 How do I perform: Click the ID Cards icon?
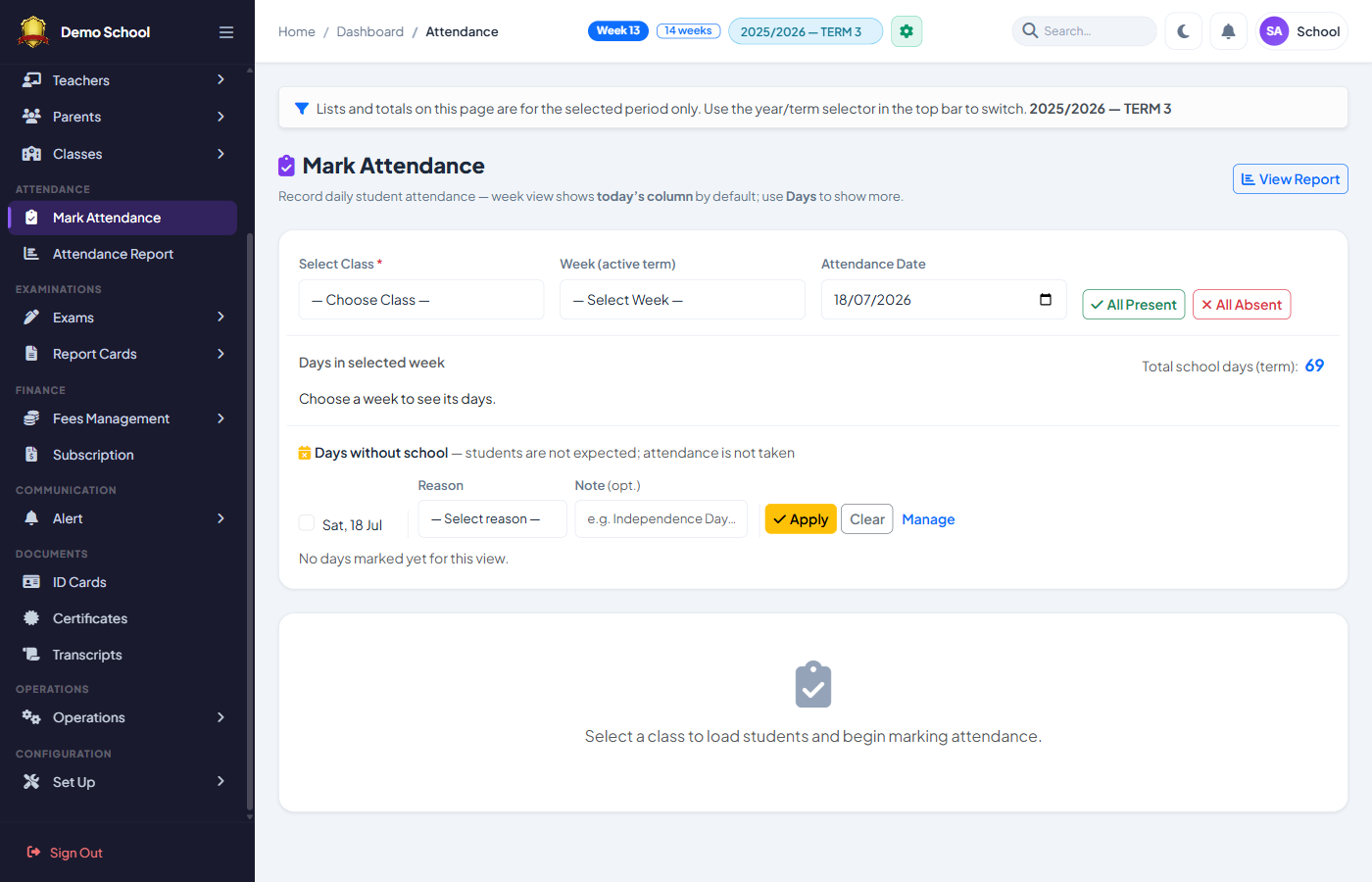pyautogui.click(x=32, y=582)
